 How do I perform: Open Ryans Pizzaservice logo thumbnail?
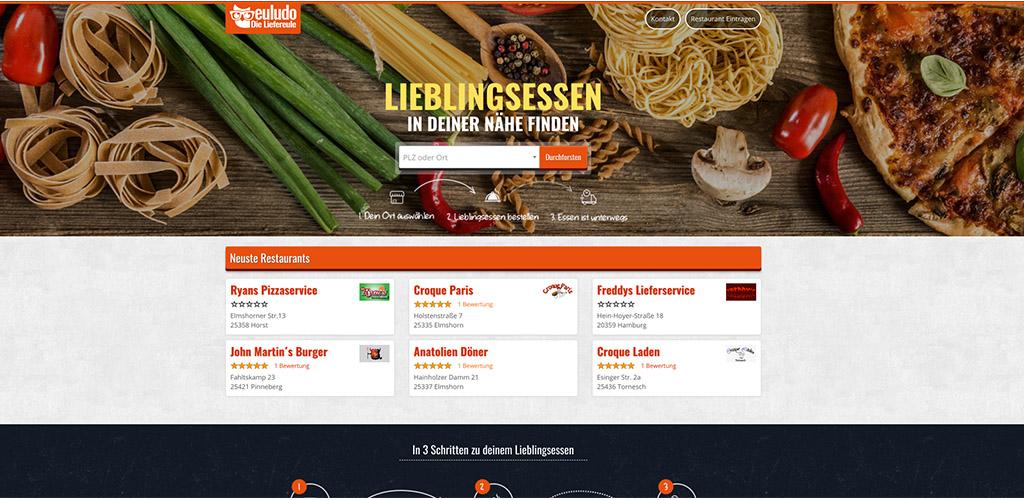tap(374, 292)
